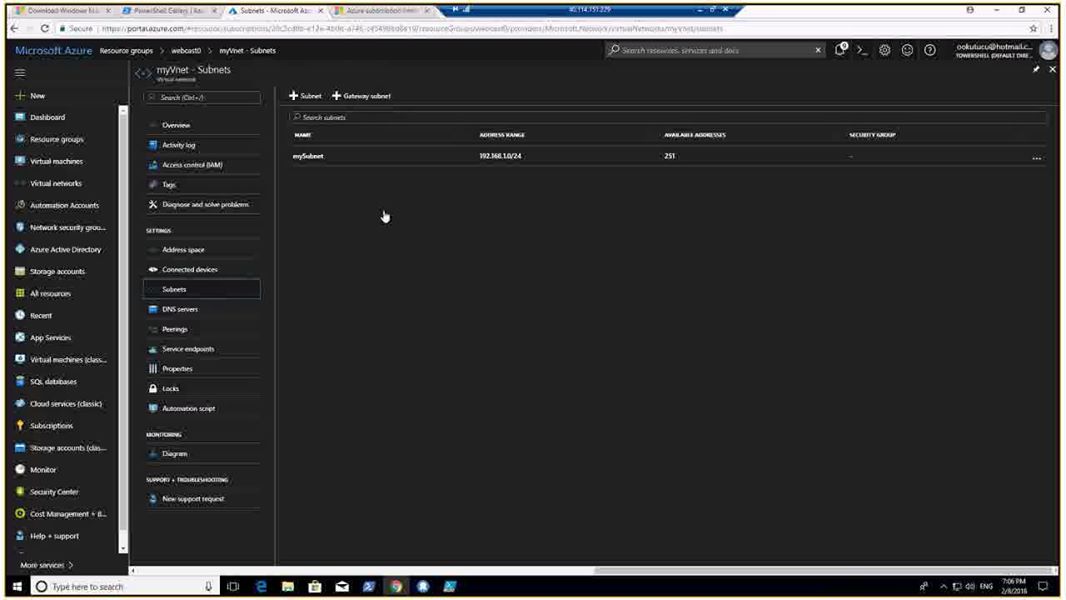The width and height of the screenshot is (1066, 600).
Task: Open Network security groups in sidebar
Action: [x=67, y=228]
